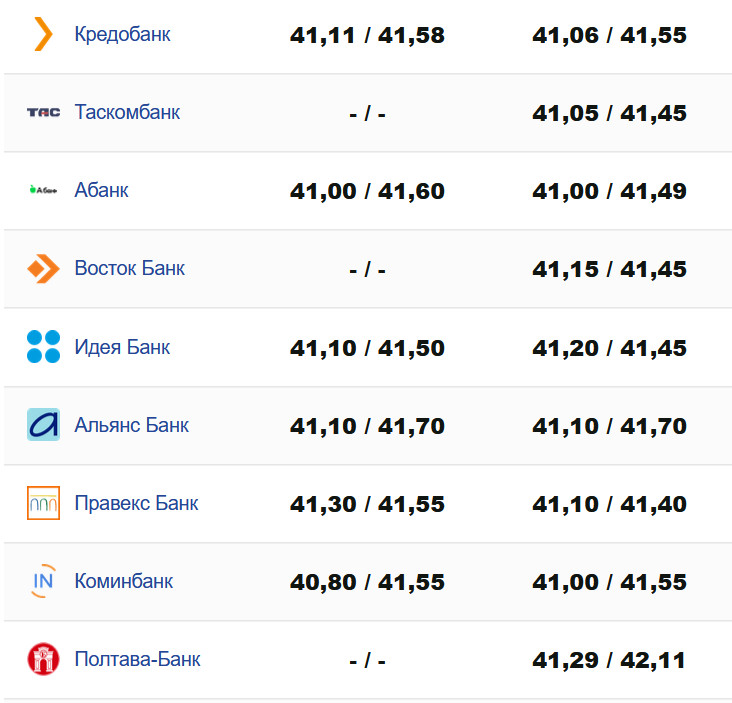732x703 pixels.
Task: Click the Правекс Банк logo icon
Action: 43,503
